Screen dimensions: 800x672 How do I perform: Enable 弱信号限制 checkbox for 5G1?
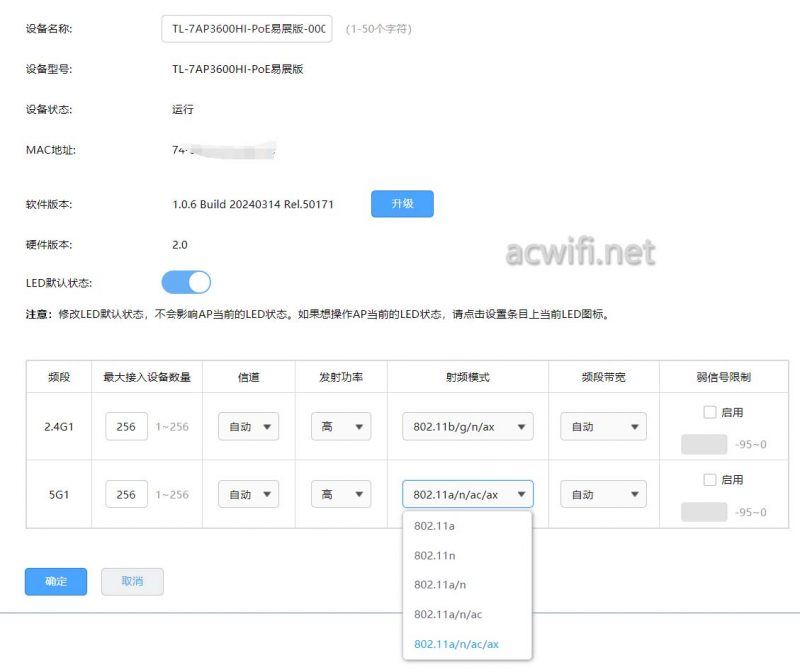tap(710, 480)
